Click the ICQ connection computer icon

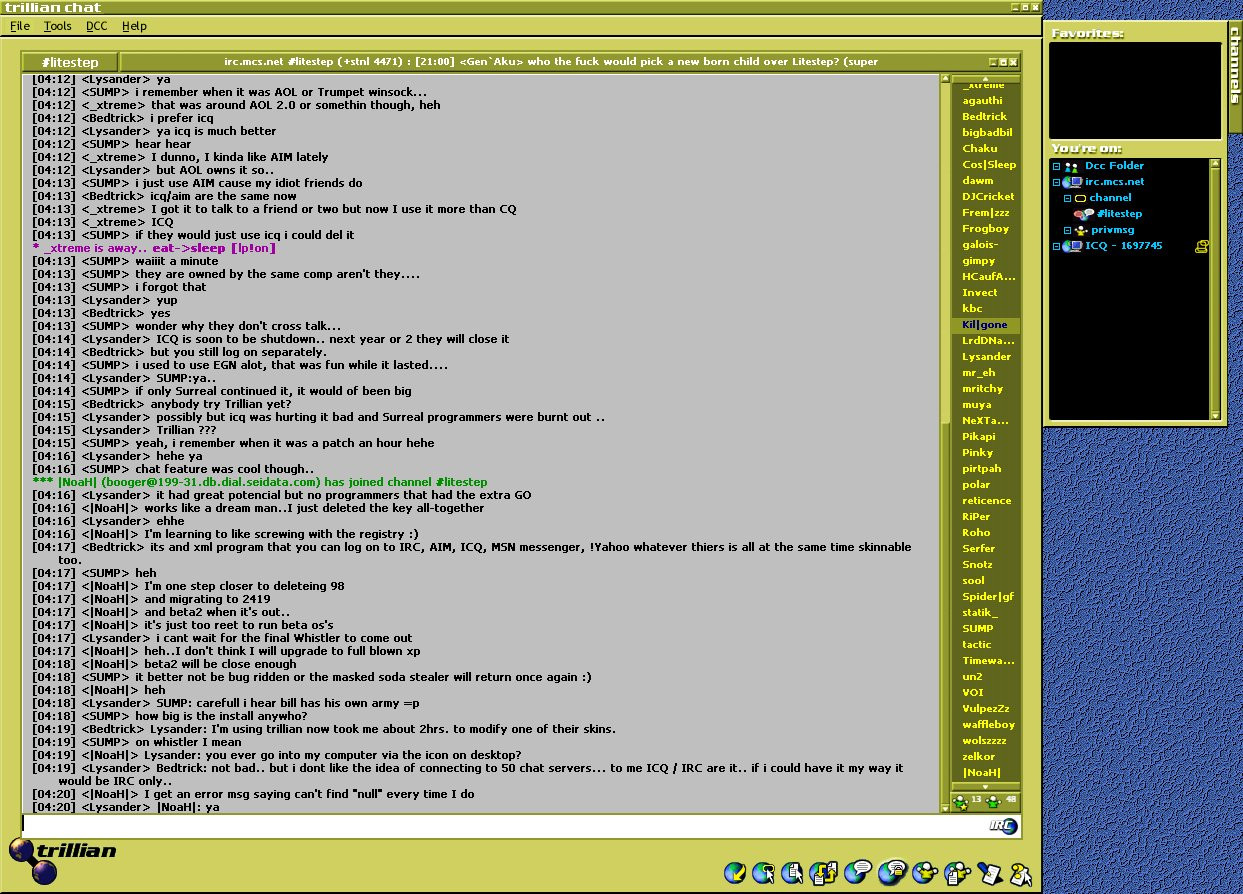point(1071,246)
